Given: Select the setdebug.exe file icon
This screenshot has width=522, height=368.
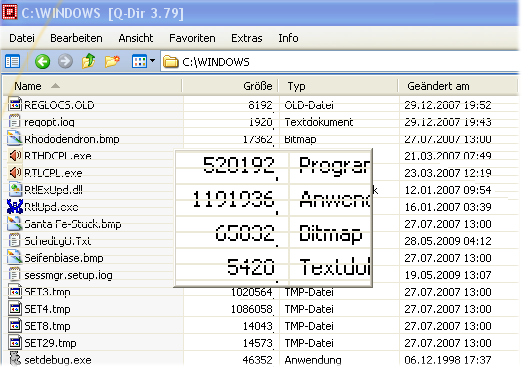Looking at the screenshot, I should pyautogui.click(x=15, y=359).
